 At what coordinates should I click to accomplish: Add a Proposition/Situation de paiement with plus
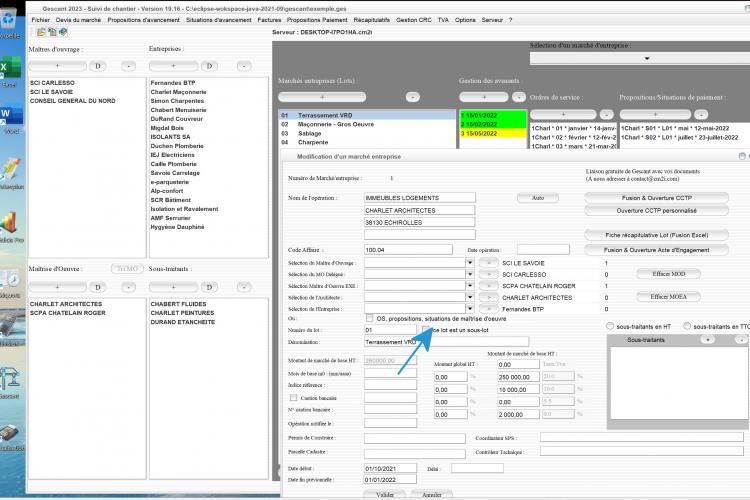pyautogui.click(x=655, y=115)
